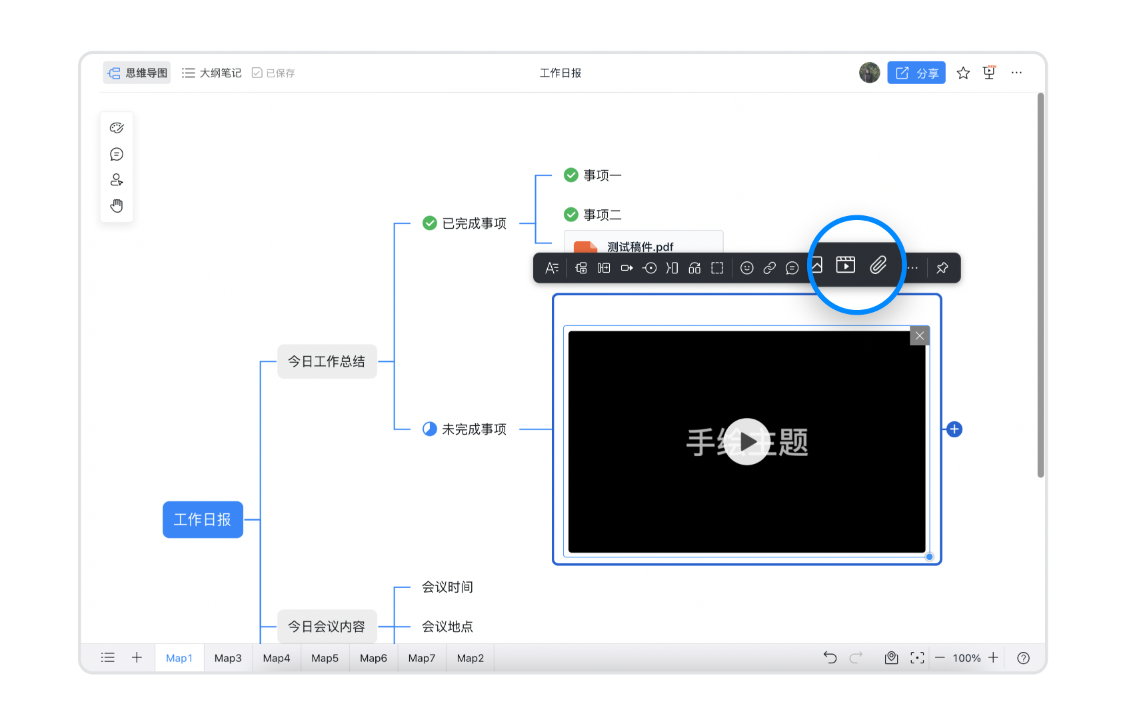Redo the last undone action
Viewport: 1125px width, 726px height.
(x=856, y=657)
